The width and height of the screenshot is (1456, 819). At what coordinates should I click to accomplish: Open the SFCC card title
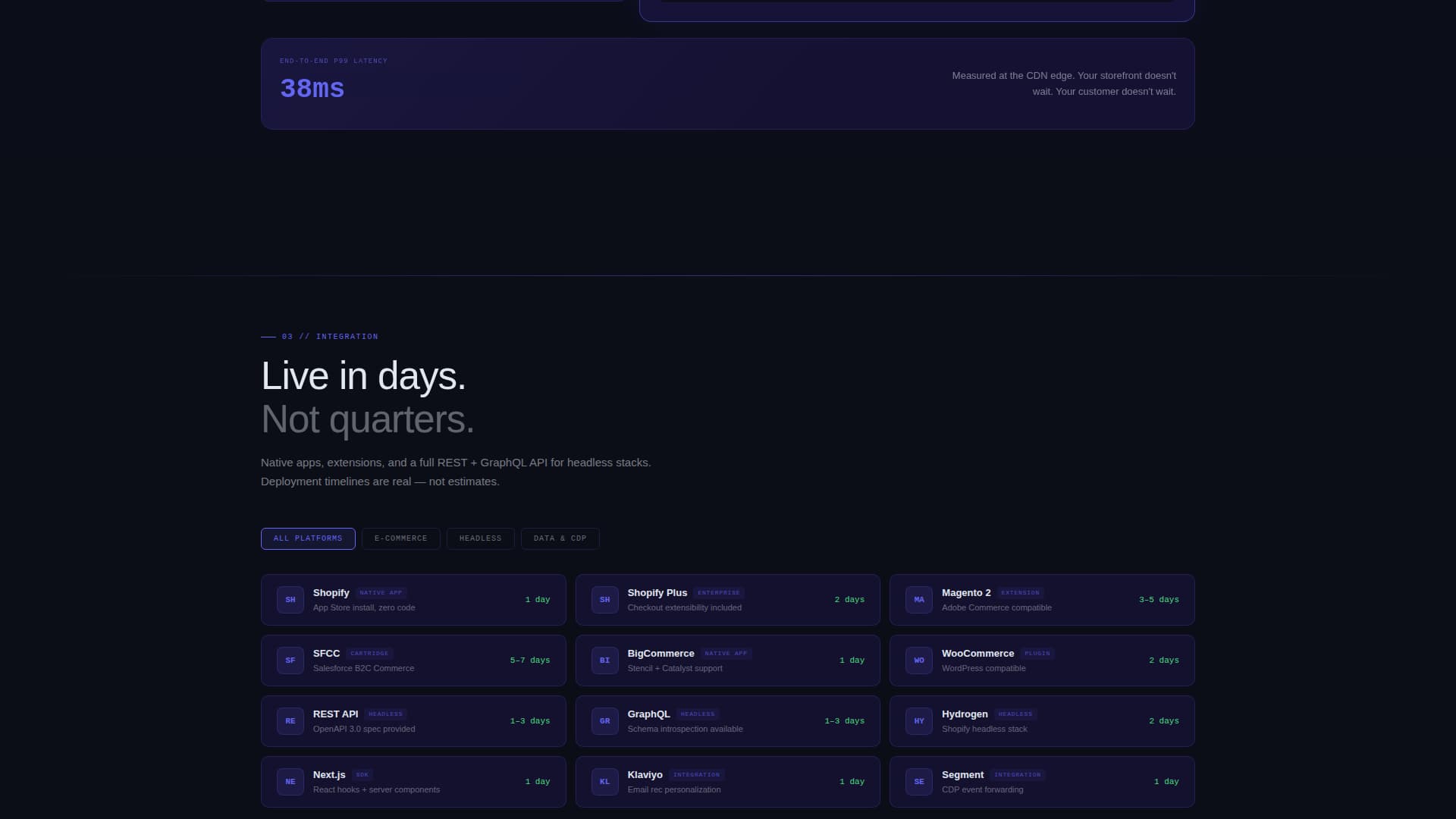[326, 654]
